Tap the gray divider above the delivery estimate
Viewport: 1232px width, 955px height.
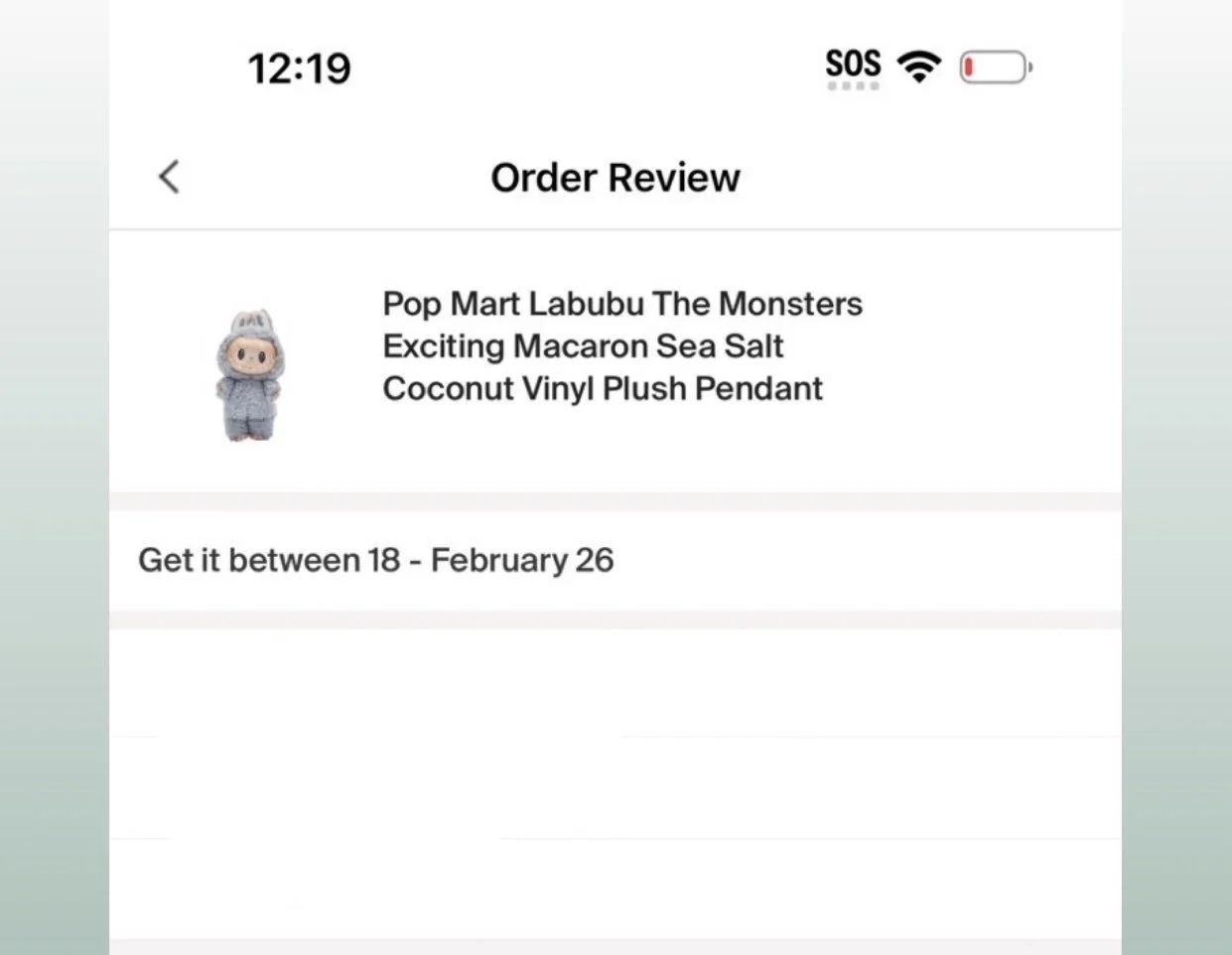[616, 501]
